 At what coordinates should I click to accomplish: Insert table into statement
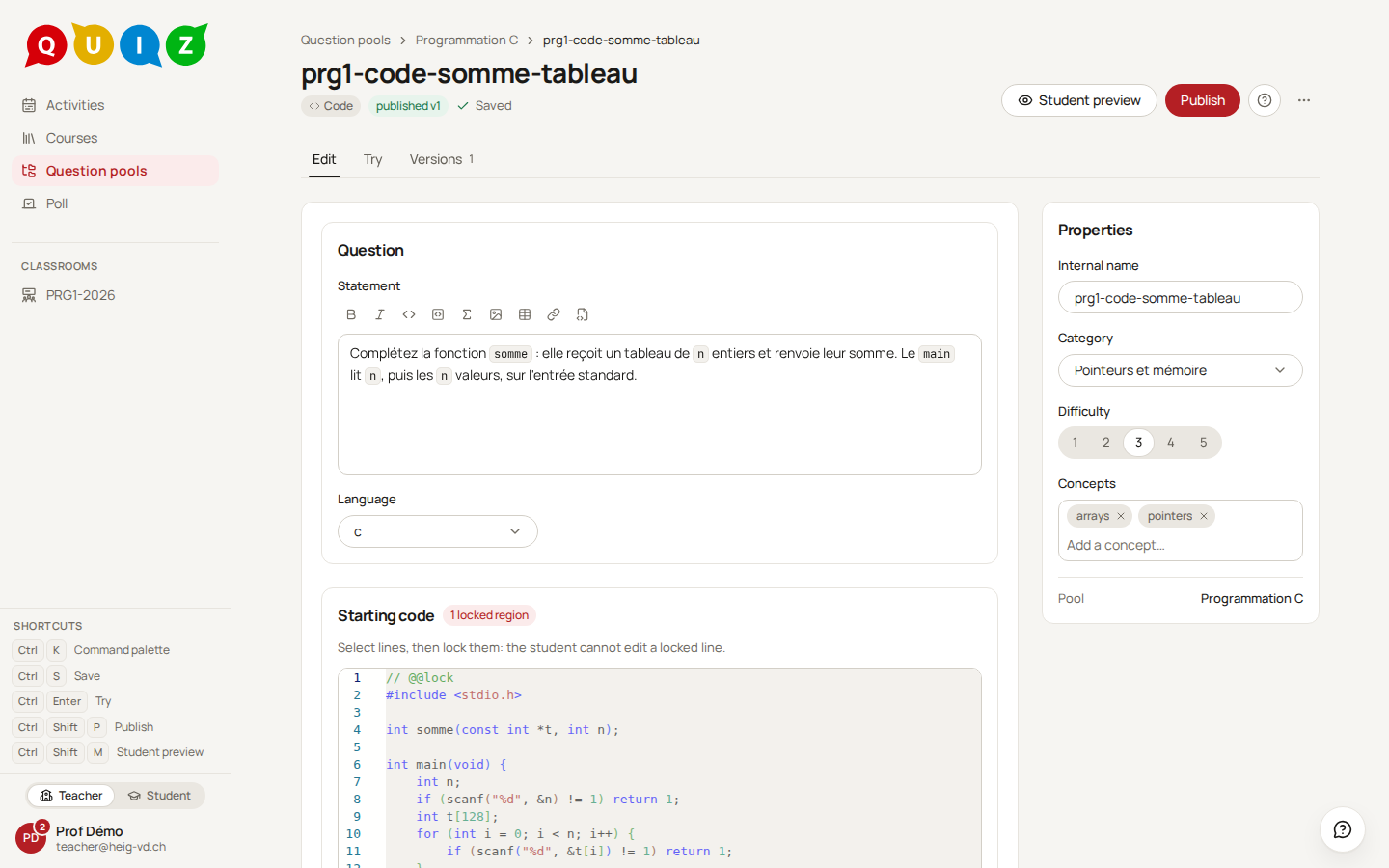tap(525, 314)
